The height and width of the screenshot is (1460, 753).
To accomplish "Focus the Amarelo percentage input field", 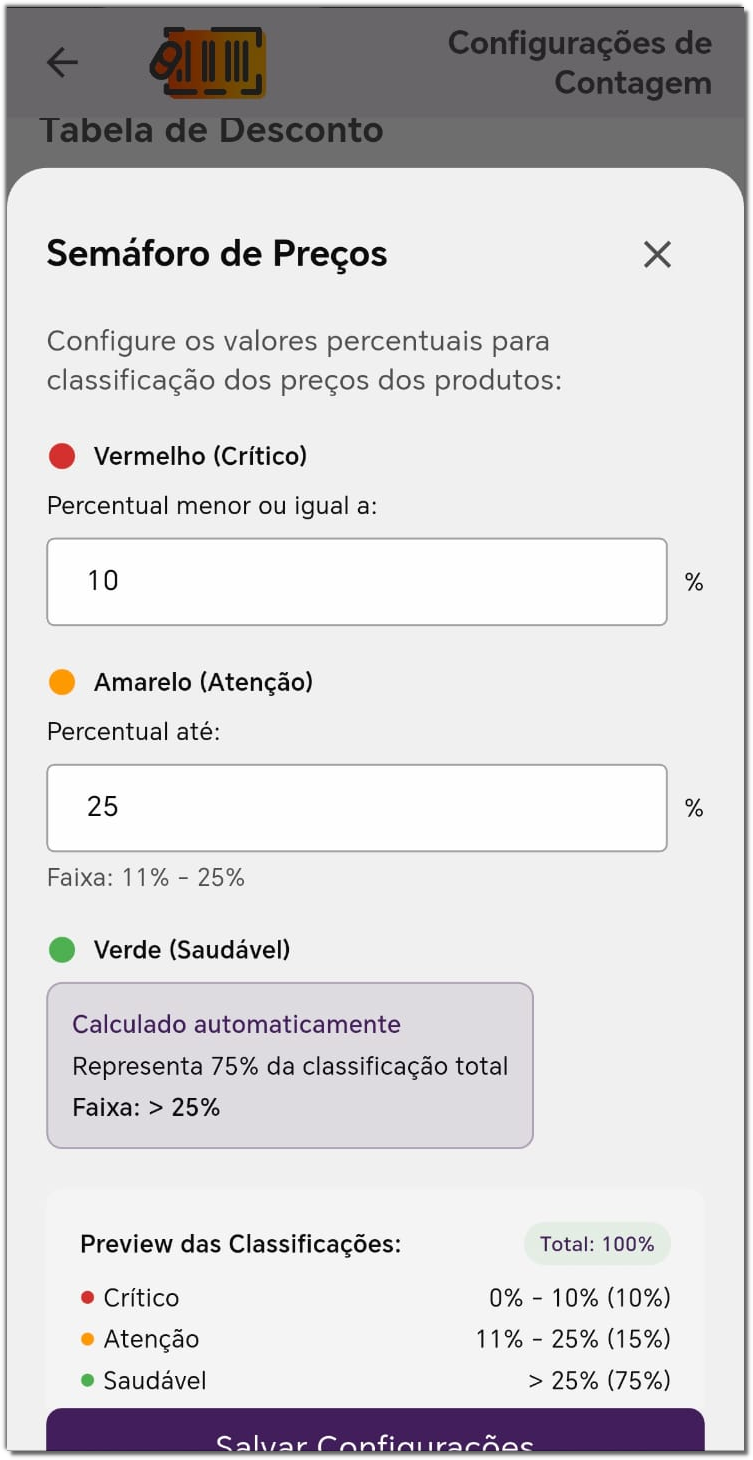I will click(356, 808).
